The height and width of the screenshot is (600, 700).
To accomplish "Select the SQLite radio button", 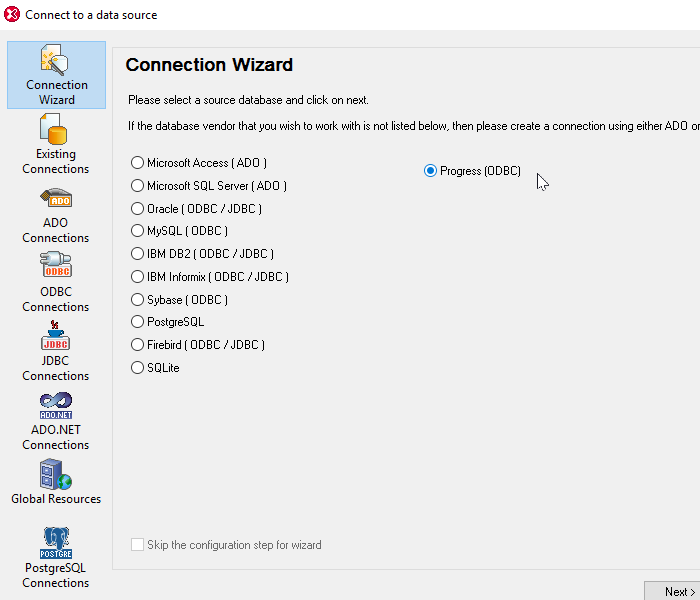I will point(138,368).
